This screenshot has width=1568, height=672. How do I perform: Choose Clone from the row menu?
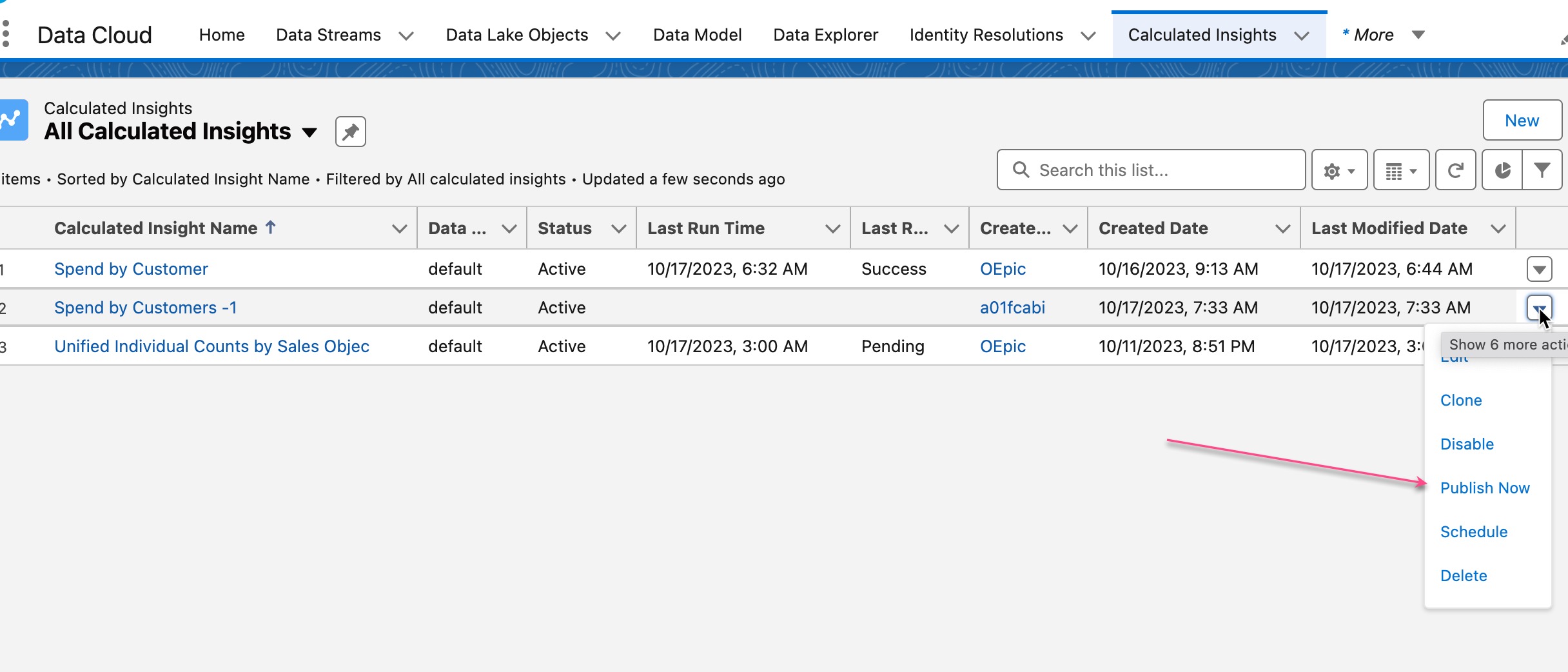click(x=1461, y=400)
